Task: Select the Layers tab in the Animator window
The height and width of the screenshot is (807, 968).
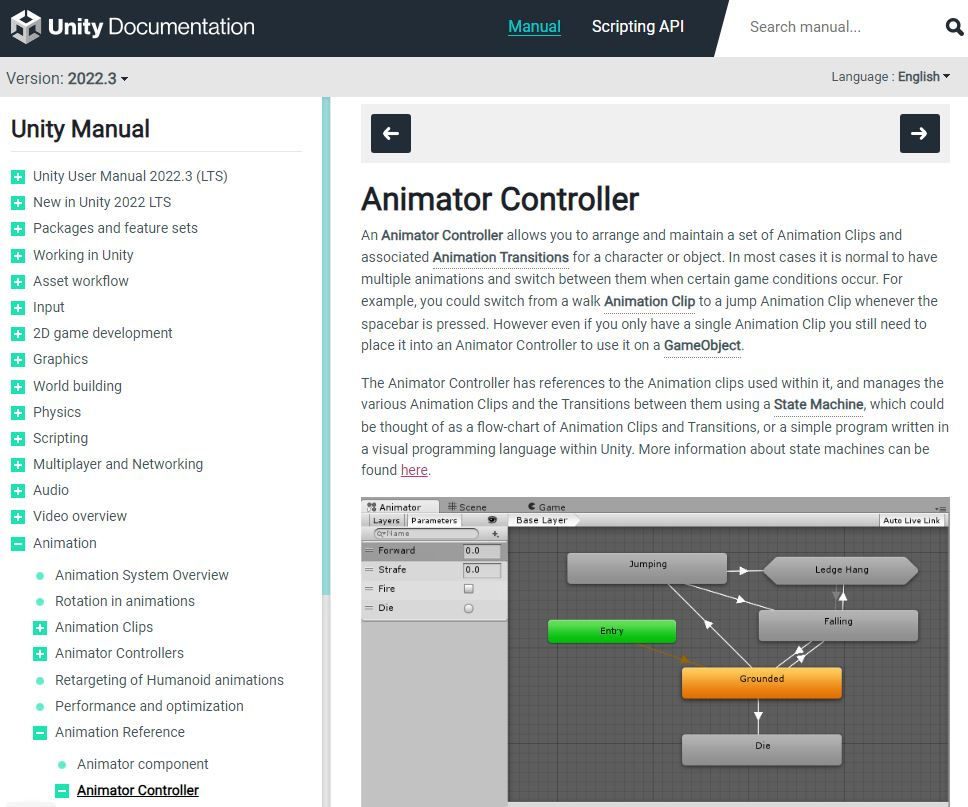Action: coord(385,519)
